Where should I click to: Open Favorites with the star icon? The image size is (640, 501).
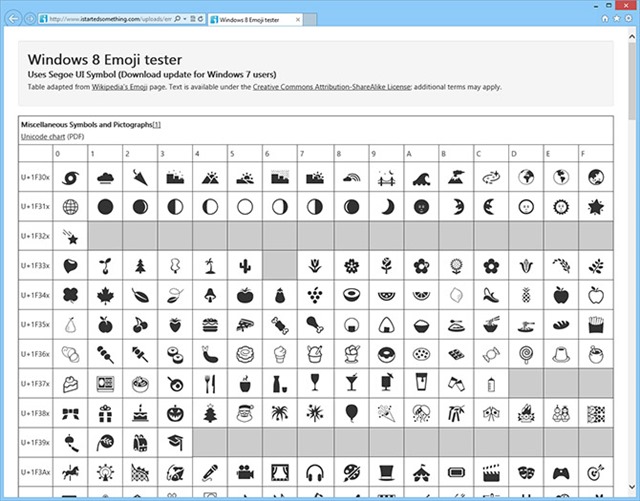tap(617, 19)
